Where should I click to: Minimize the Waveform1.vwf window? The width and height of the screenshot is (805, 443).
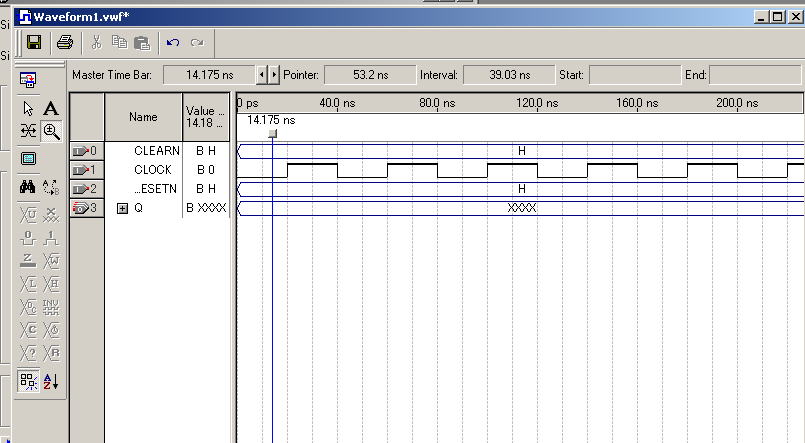click(x=761, y=16)
